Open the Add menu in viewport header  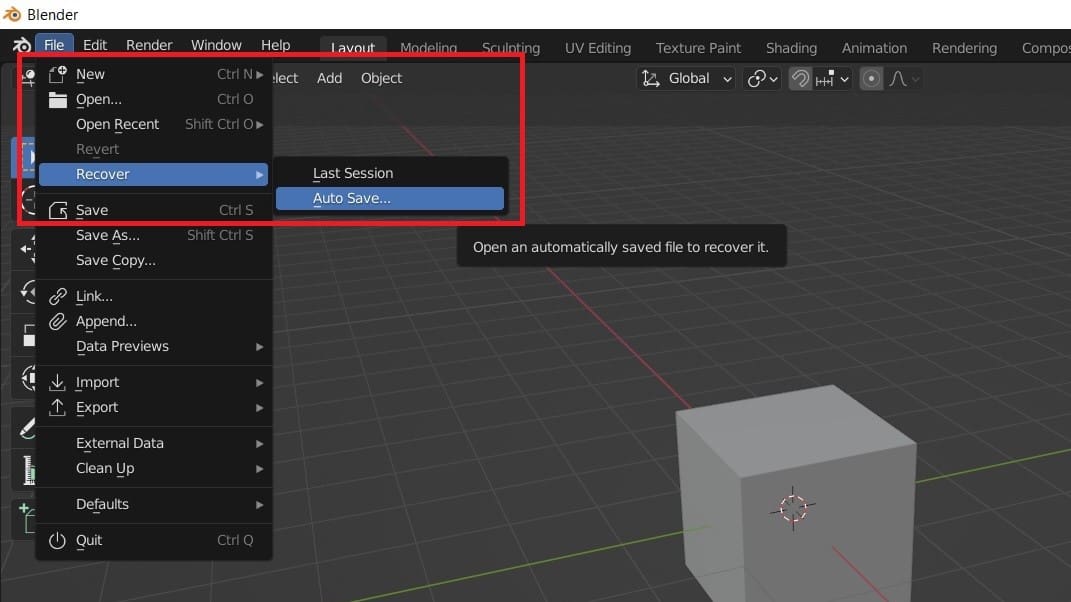point(329,78)
